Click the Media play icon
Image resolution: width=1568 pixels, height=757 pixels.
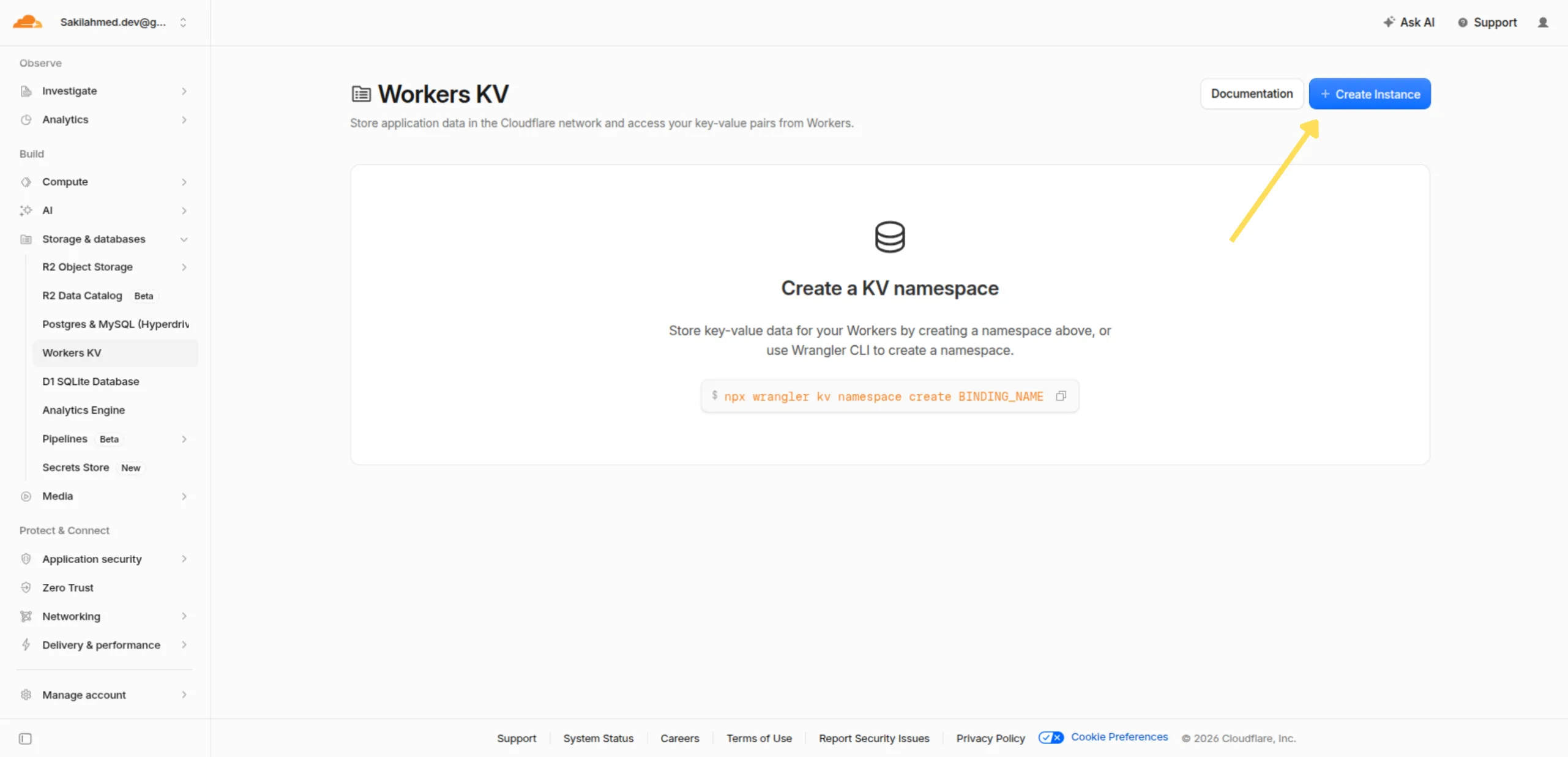click(26, 496)
